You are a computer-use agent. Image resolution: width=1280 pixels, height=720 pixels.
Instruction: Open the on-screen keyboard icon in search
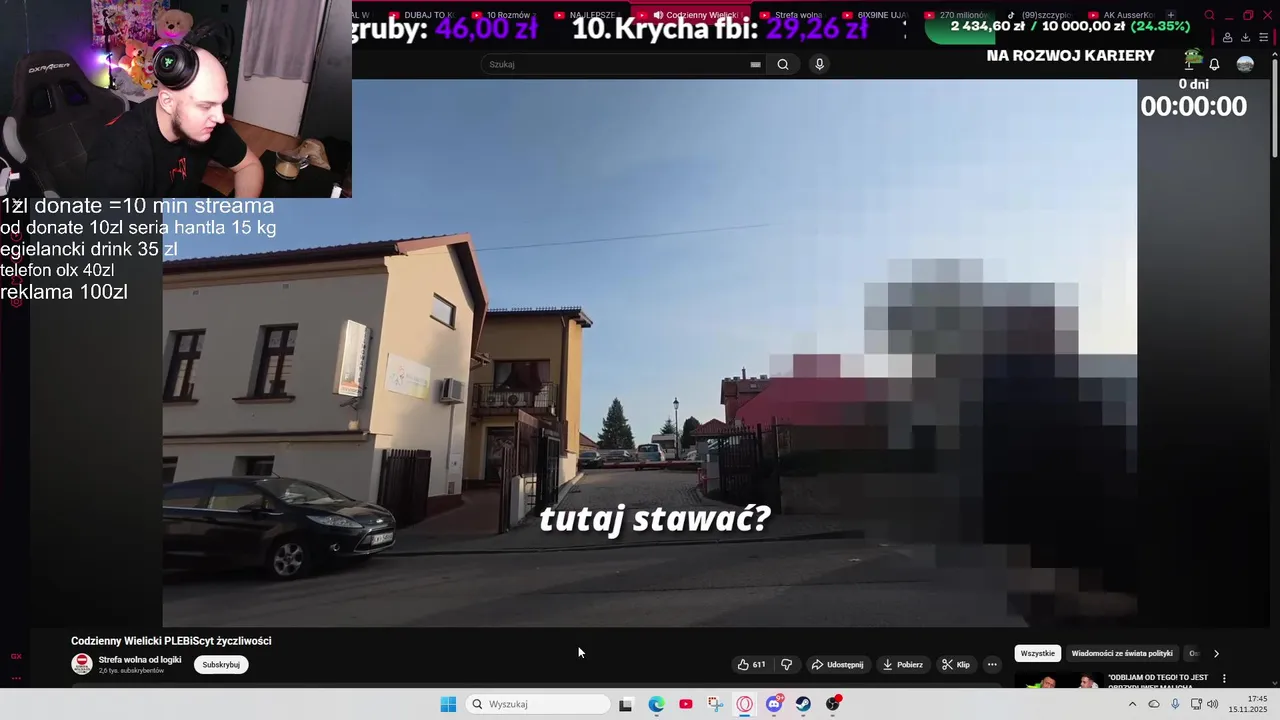pos(756,64)
